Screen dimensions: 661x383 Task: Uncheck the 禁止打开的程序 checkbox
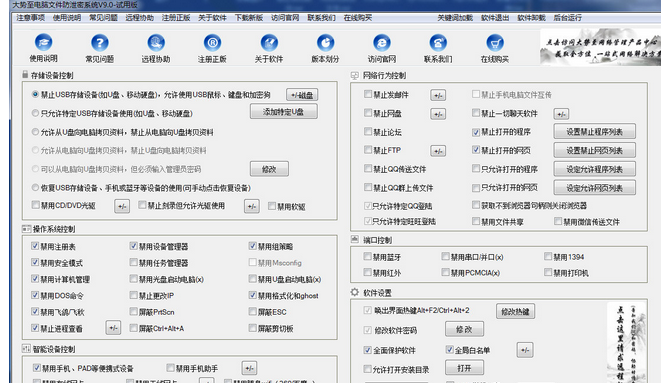(476, 132)
